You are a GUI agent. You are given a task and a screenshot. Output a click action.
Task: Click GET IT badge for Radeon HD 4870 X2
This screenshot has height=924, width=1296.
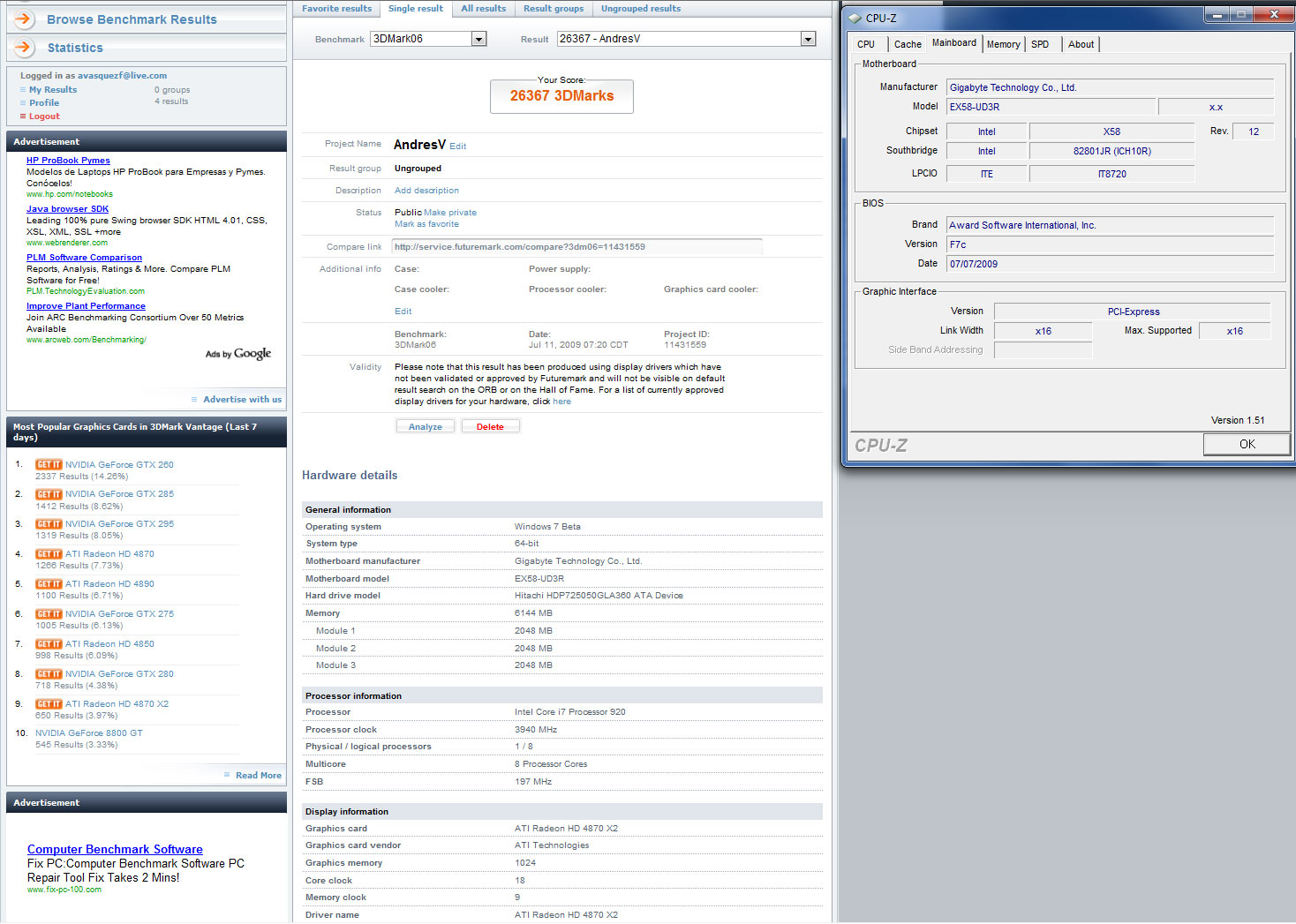[x=49, y=704]
